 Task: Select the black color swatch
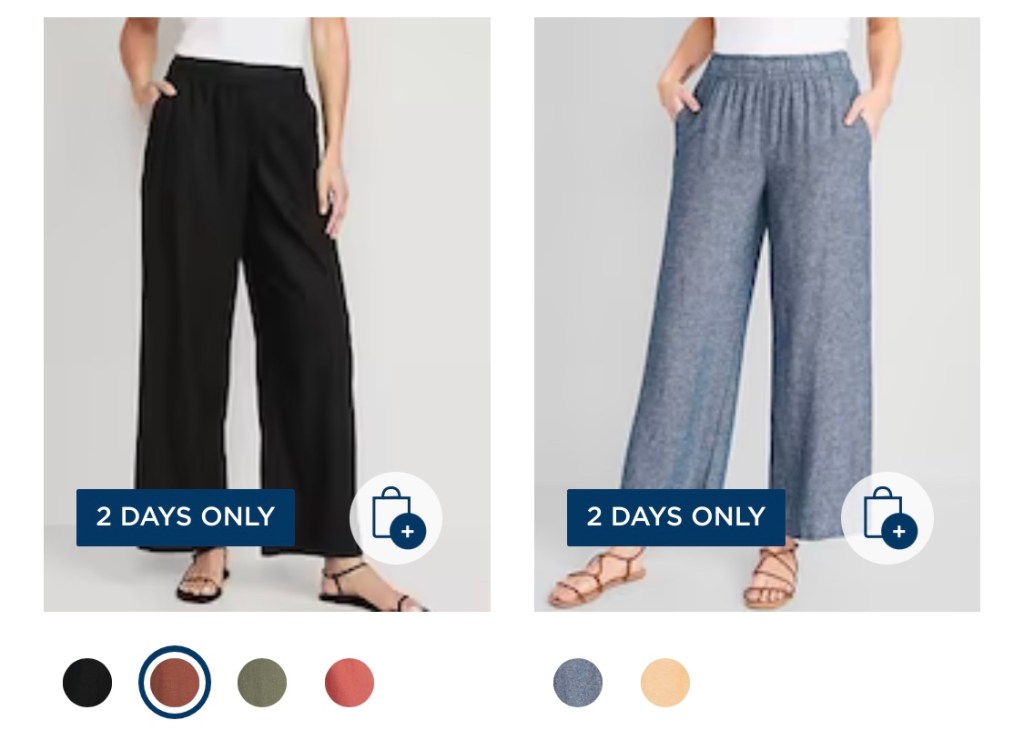pyautogui.click(x=88, y=683)
